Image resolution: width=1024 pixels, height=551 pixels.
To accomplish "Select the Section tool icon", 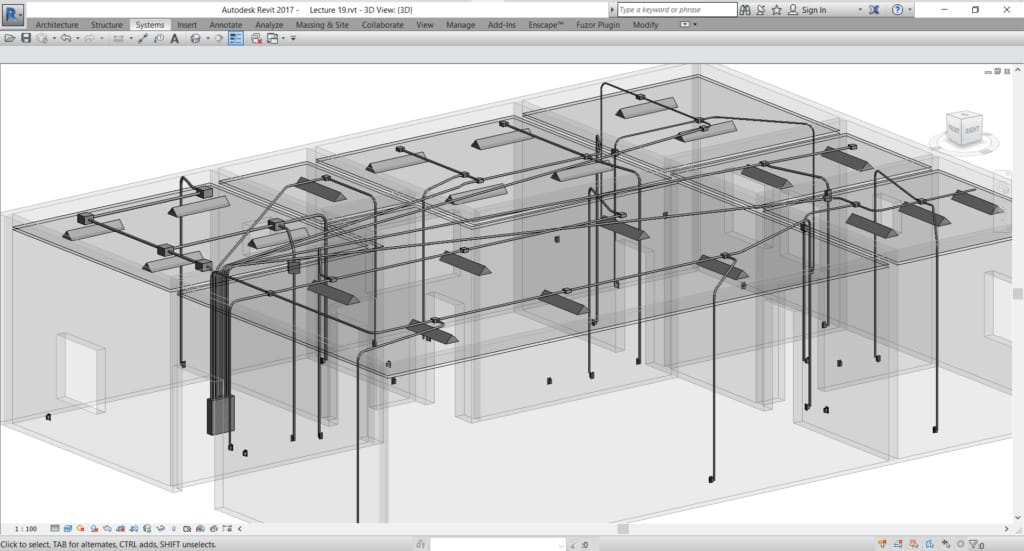I will pos(219,39).
